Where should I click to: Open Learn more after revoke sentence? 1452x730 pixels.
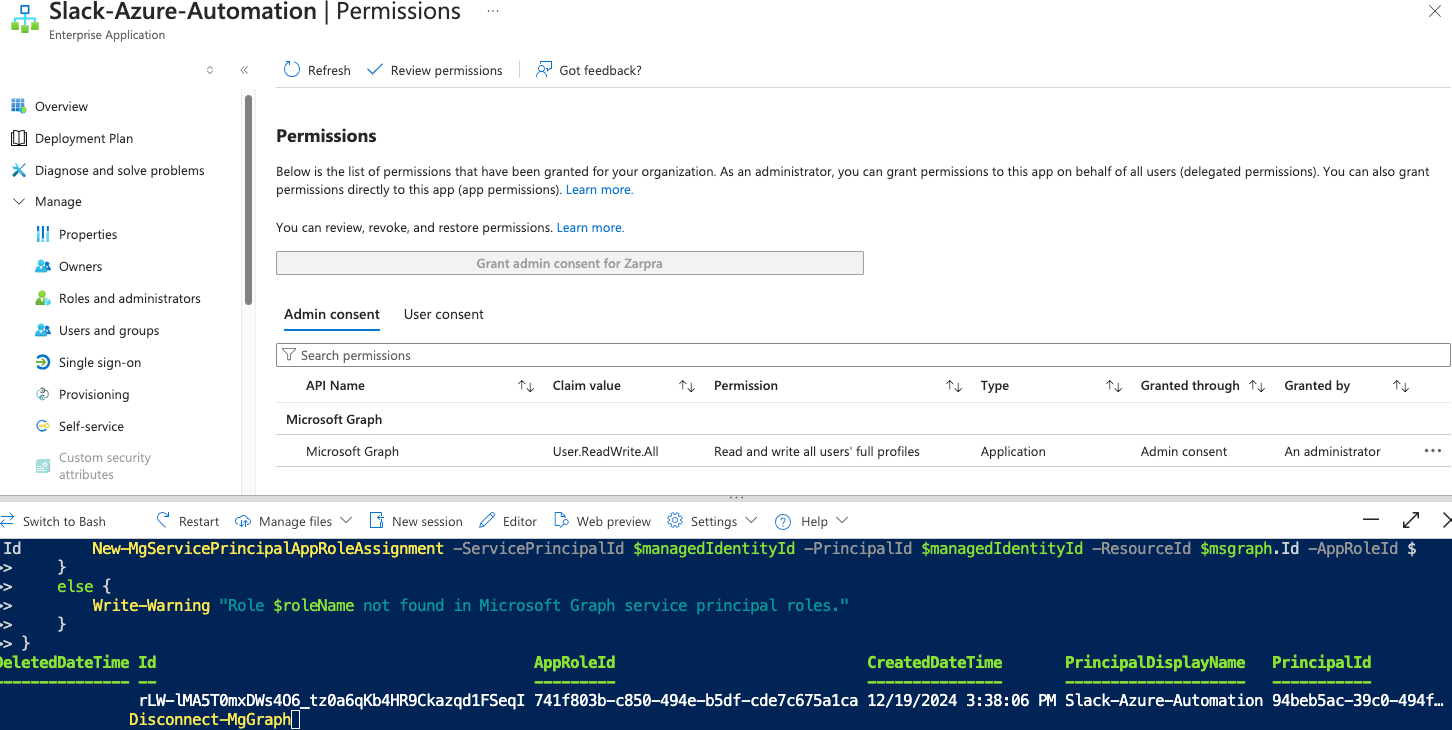pyautogui.click(x=590, y=227)
